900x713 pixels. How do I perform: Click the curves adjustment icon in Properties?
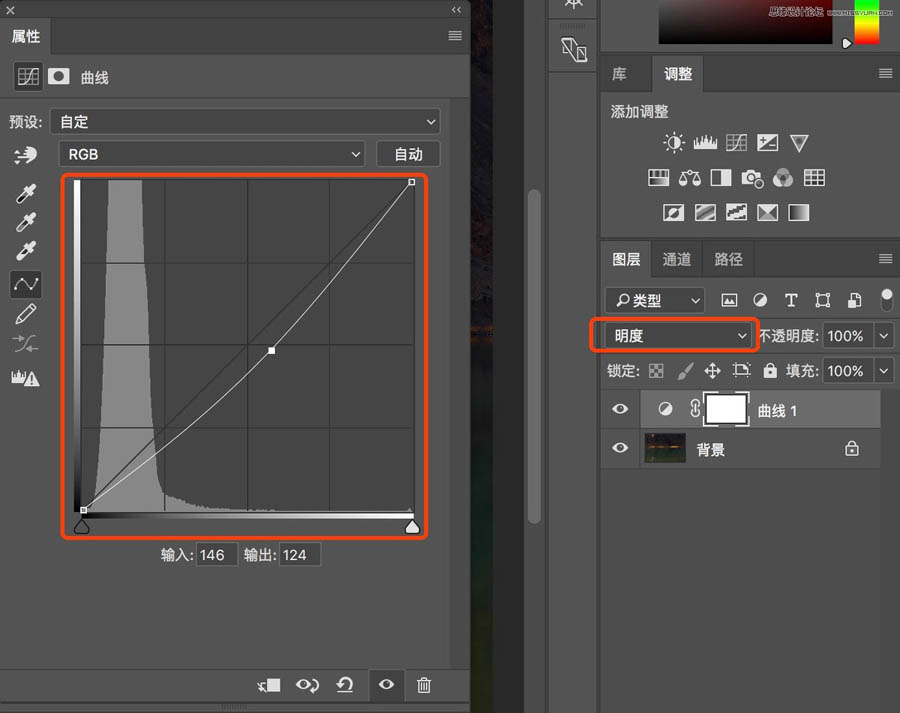[28, 76]
